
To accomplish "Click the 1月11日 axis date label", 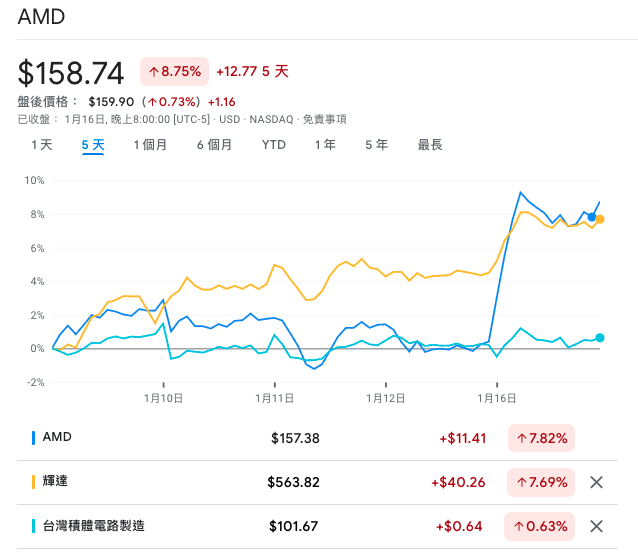I will [x=275, y=398].
